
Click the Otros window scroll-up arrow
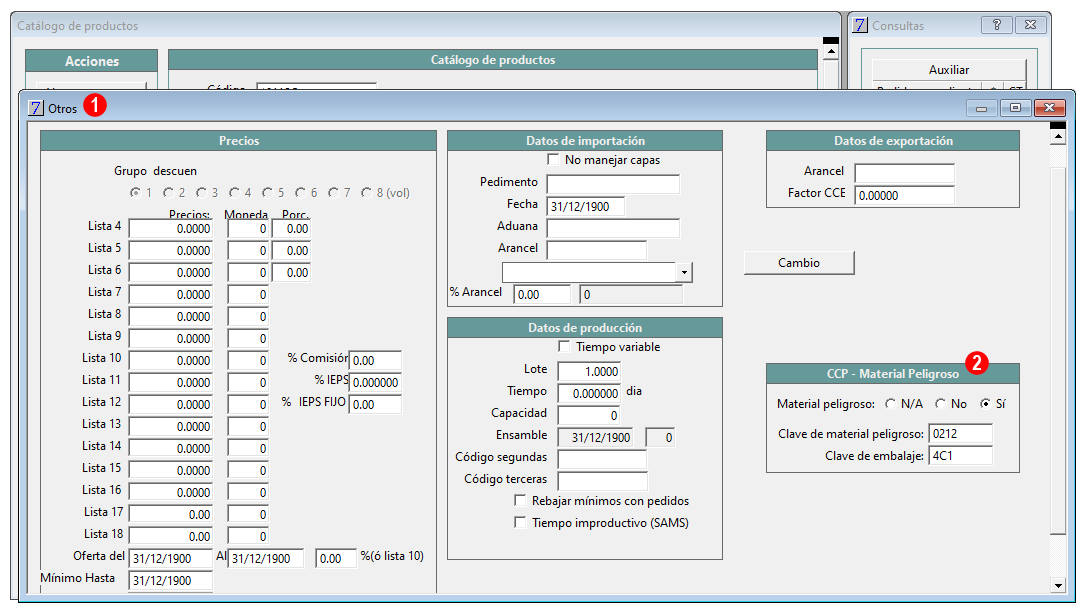[x=1058, y=137]
